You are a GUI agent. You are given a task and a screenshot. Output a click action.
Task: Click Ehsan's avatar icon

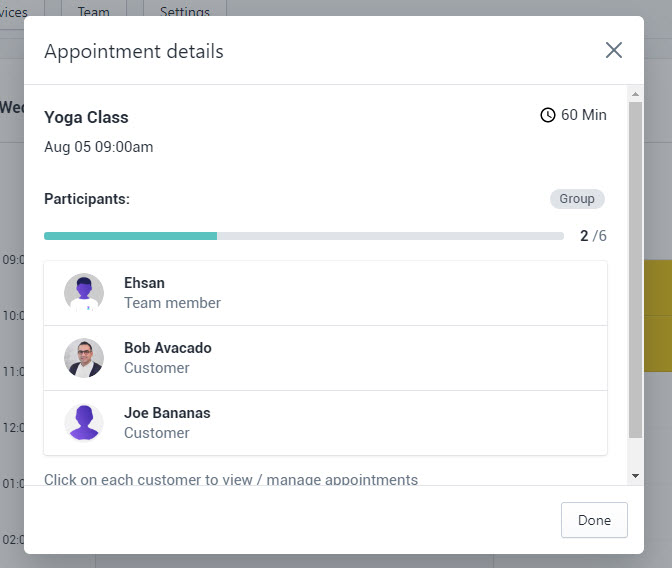(x=84, y=293)
